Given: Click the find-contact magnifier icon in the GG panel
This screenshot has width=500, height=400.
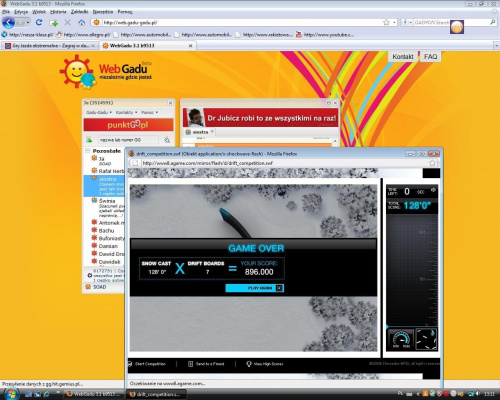Looking at the screenshot, I should (167, 140).
